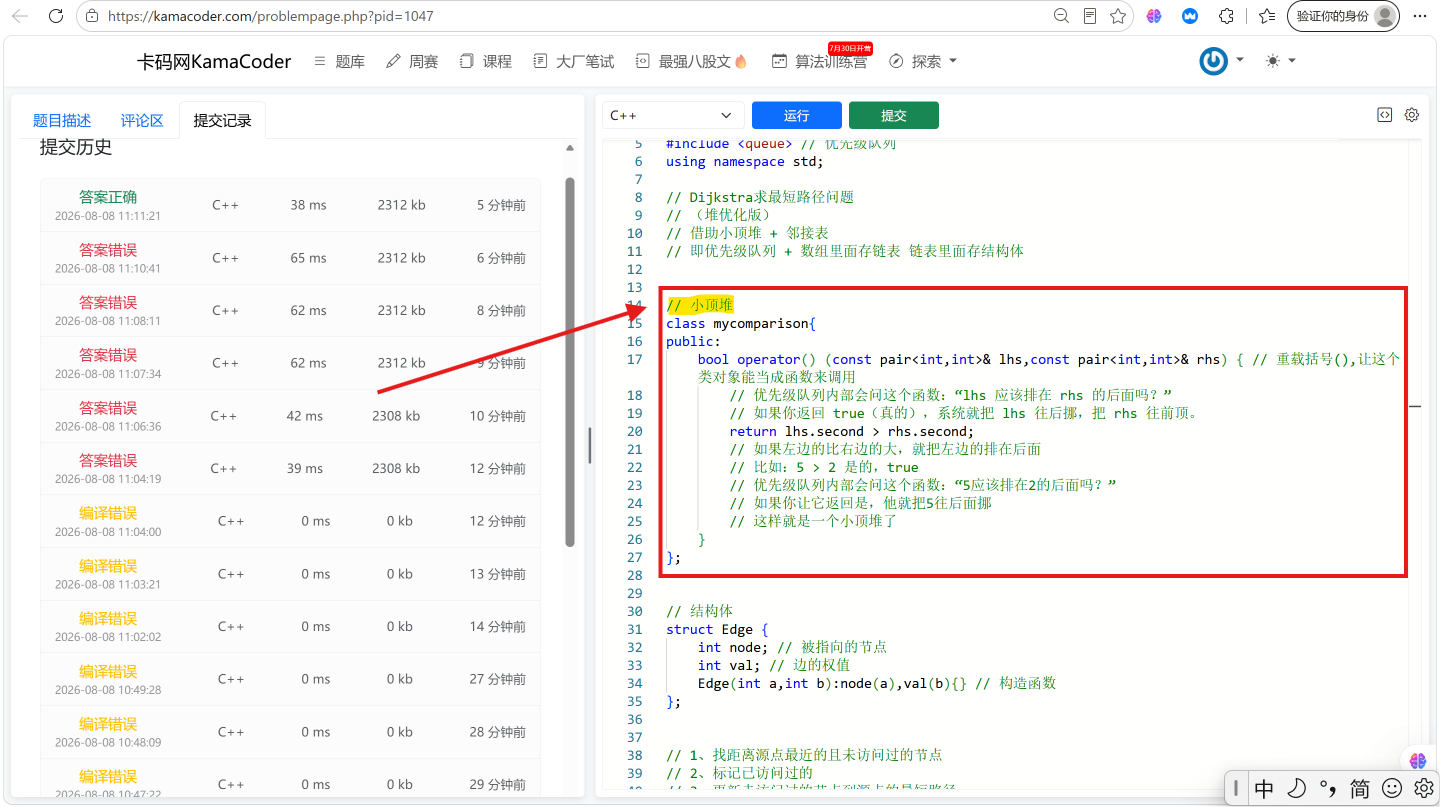Click the using namespace std line
The width and height of the screenshot is (1440, 807).
(x=745, y=161)
